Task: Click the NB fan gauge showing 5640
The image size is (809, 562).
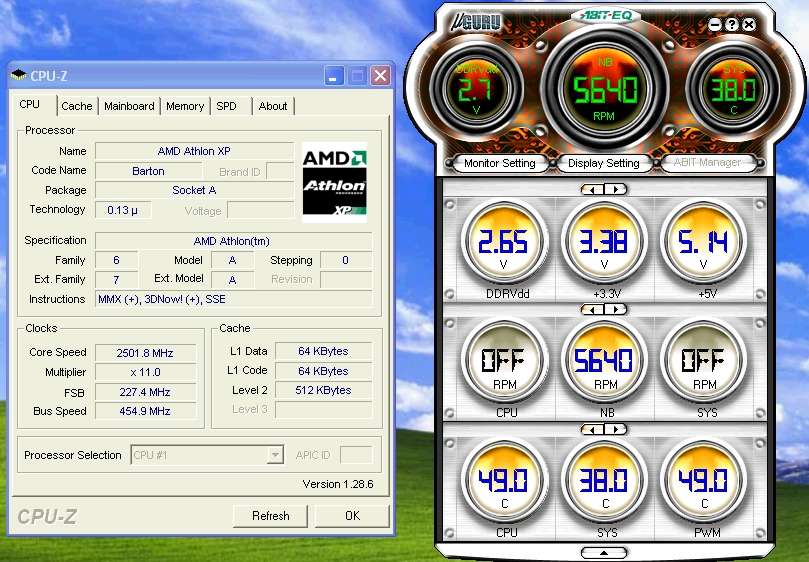Action: point(604,363)
